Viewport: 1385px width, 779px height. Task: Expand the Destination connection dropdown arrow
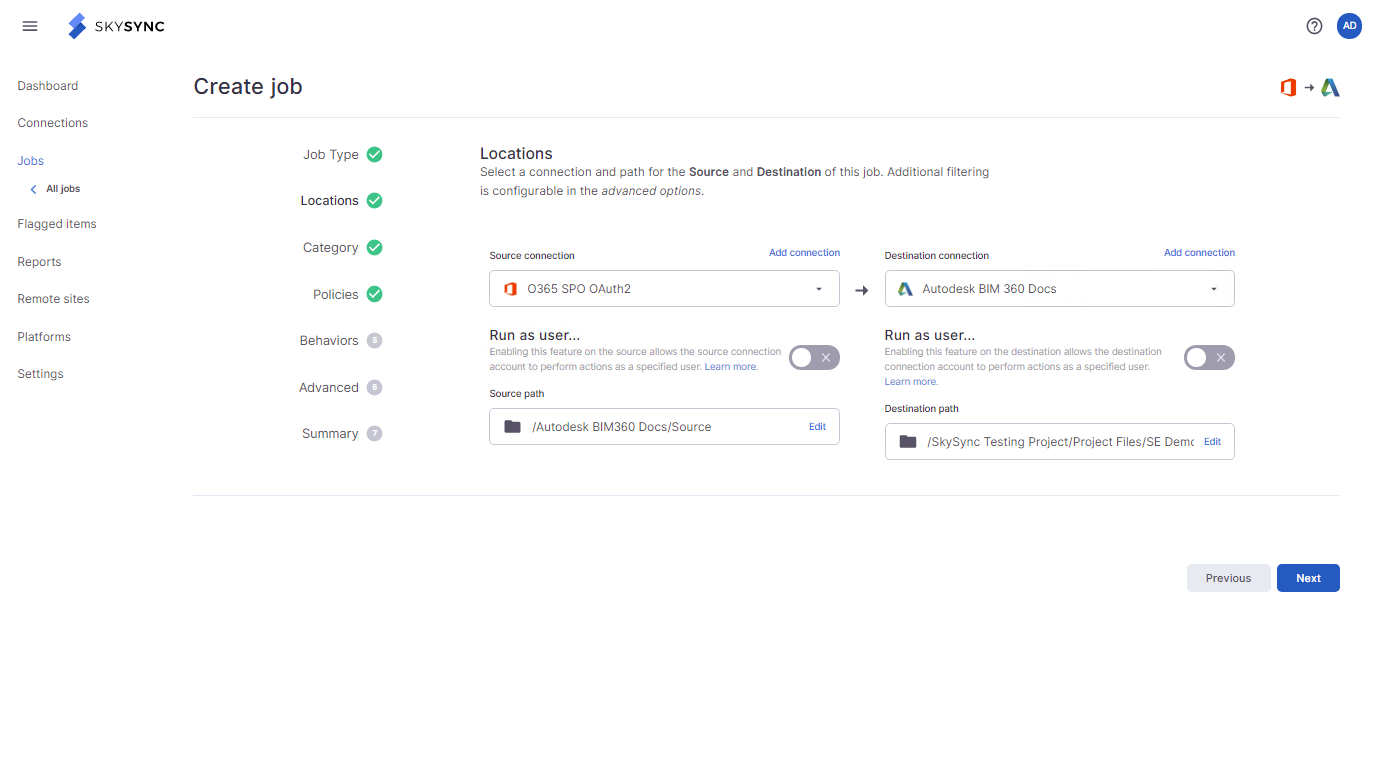pyautogui.click(x=1214, y=289)
